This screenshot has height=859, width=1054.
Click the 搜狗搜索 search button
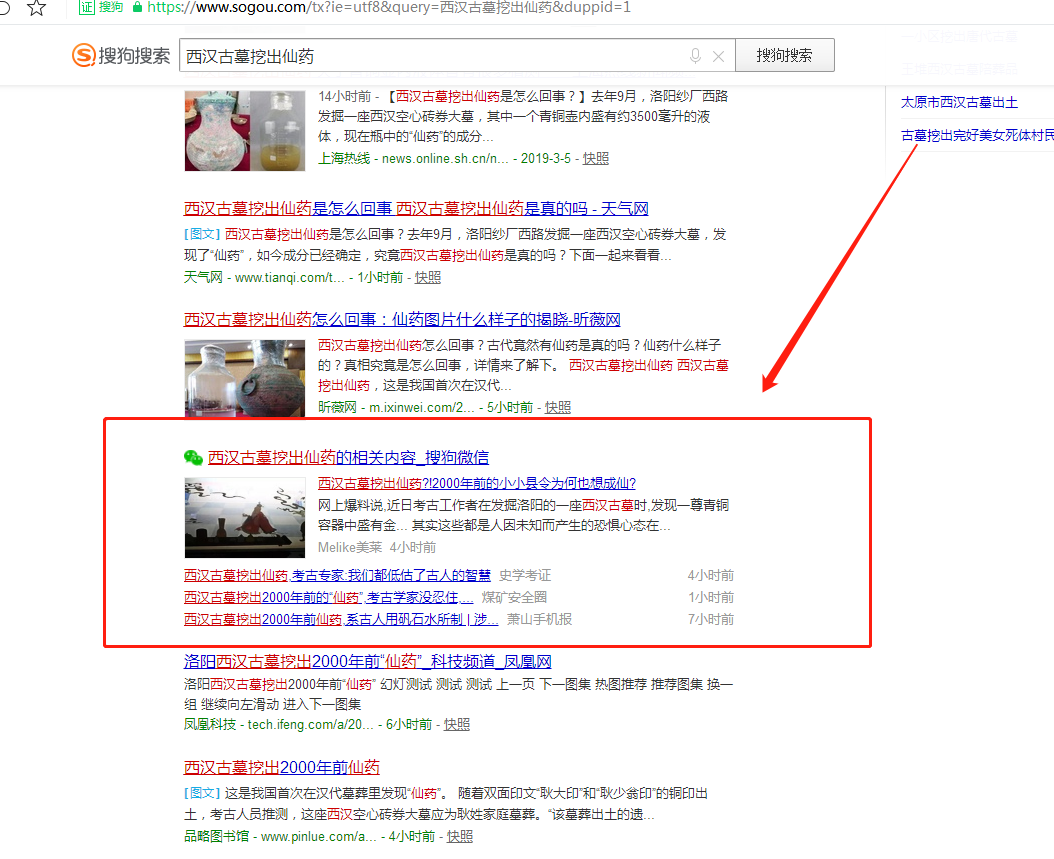(784, 56)
